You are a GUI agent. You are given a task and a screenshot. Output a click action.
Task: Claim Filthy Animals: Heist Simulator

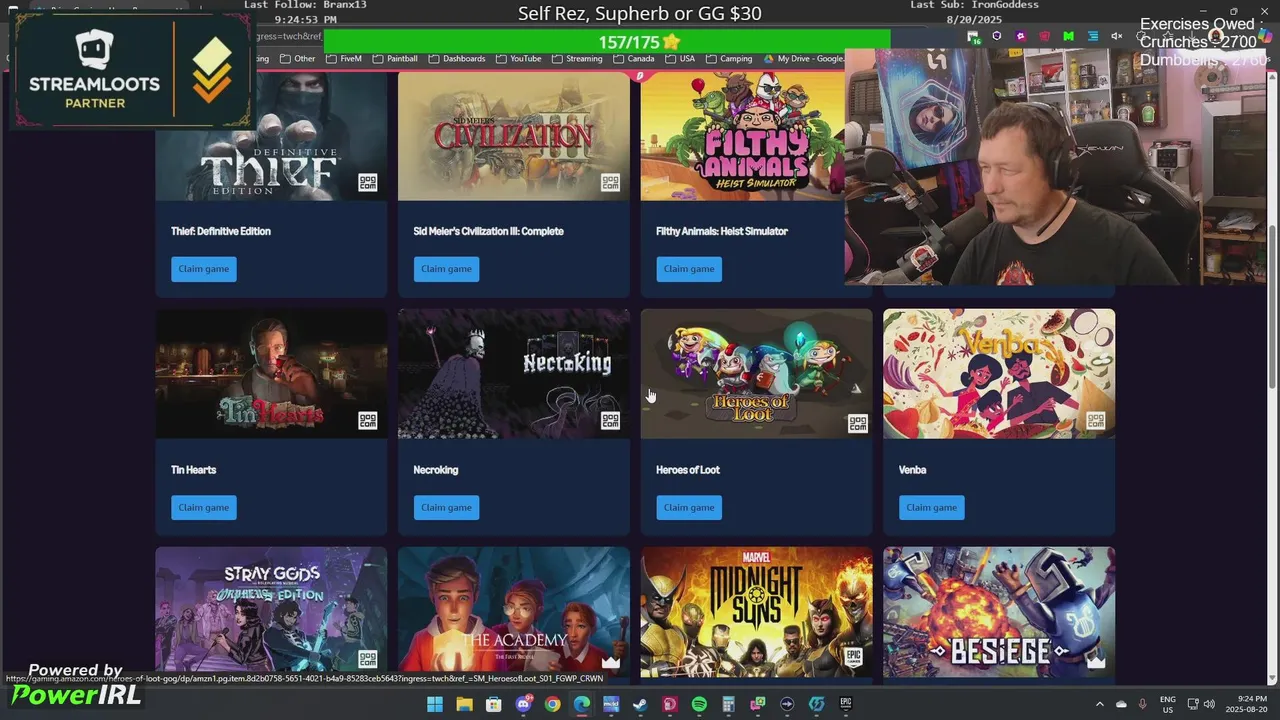tap(689, 268)
